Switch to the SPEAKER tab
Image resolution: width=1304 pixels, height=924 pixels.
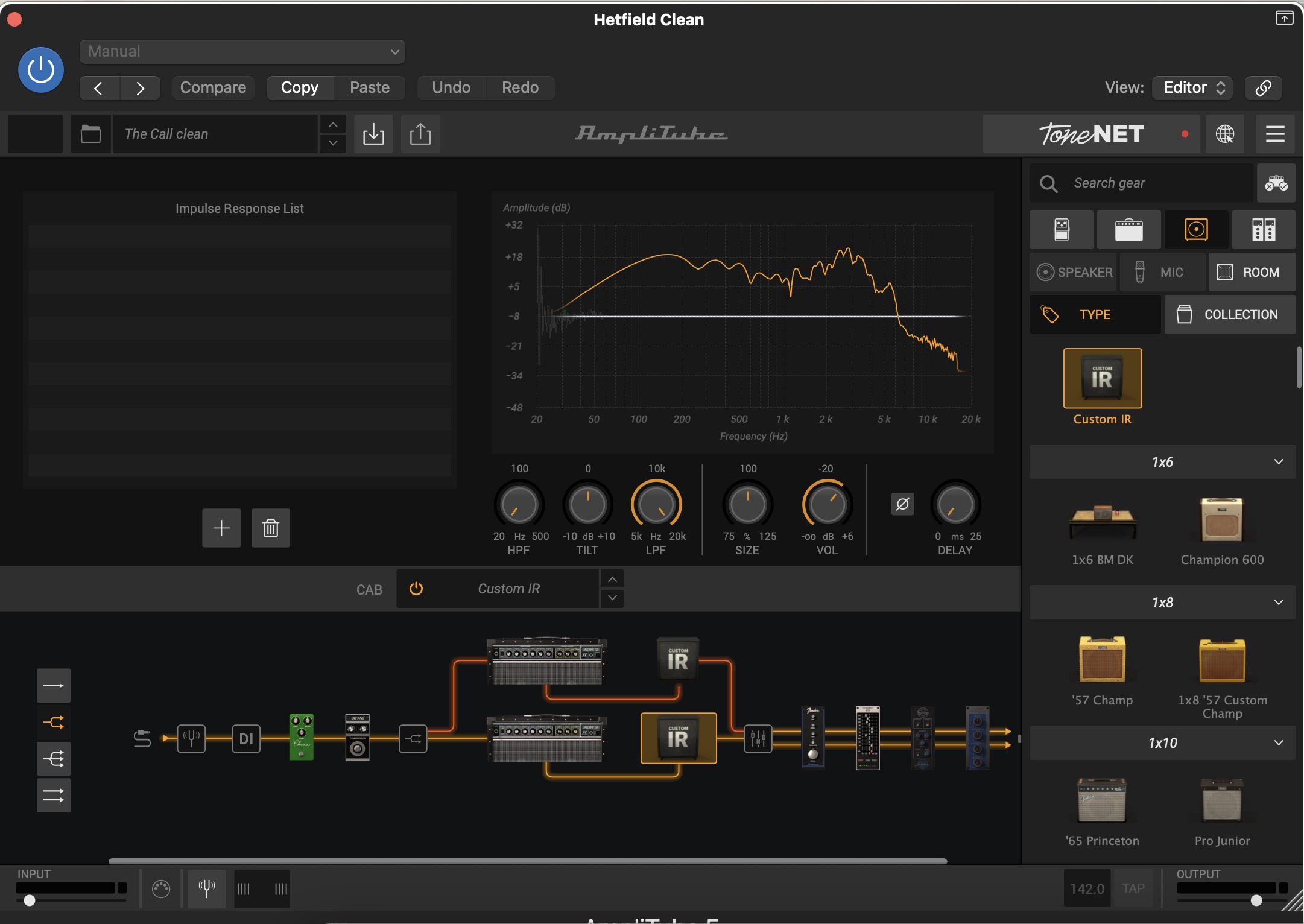tap(1074, 272)
